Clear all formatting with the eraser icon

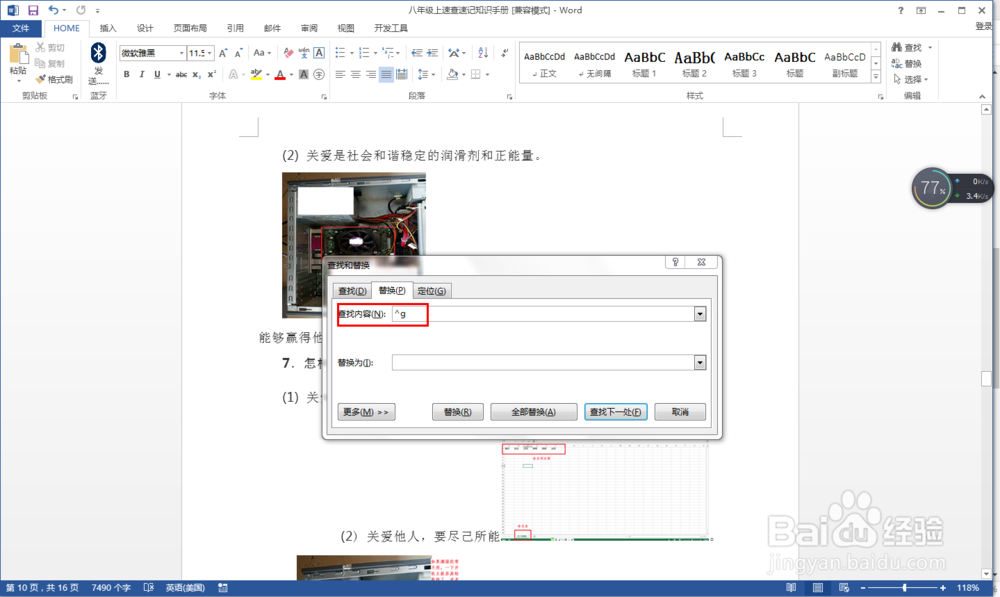[x=286, y=54]
